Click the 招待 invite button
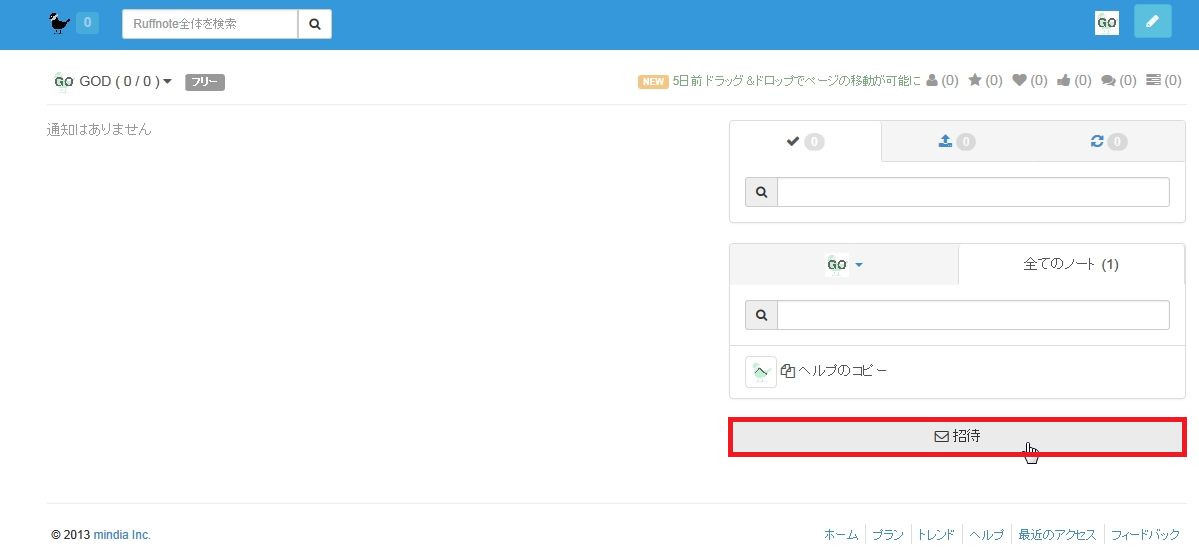Viewport: 1199px width, 550px height. (x=957, y=437)
